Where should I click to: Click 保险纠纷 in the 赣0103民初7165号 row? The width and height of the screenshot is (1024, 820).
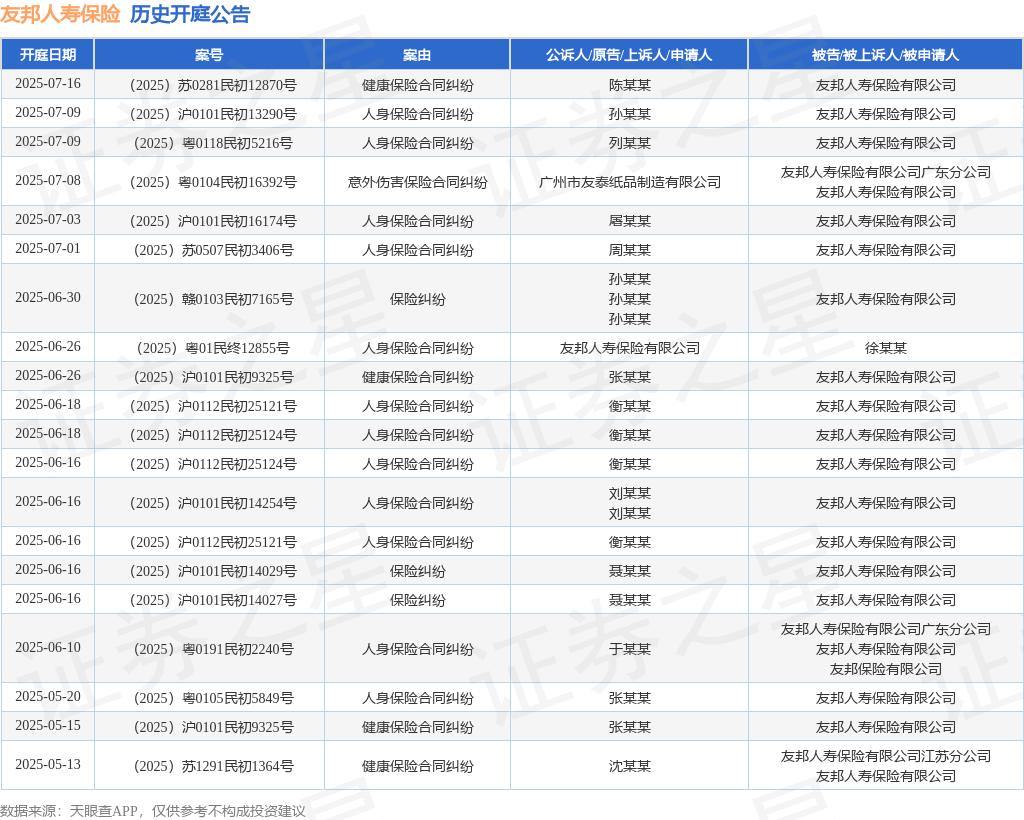417,299
